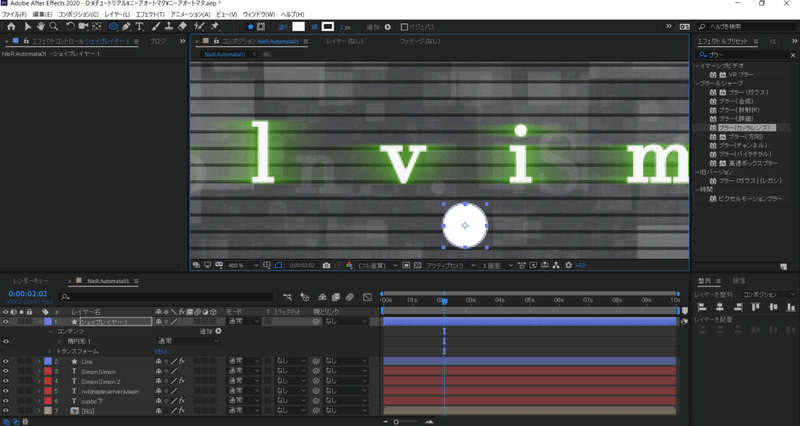Screen dimensions: 800x426
Task: Open the graph editor icon
Action: (367, 297)
